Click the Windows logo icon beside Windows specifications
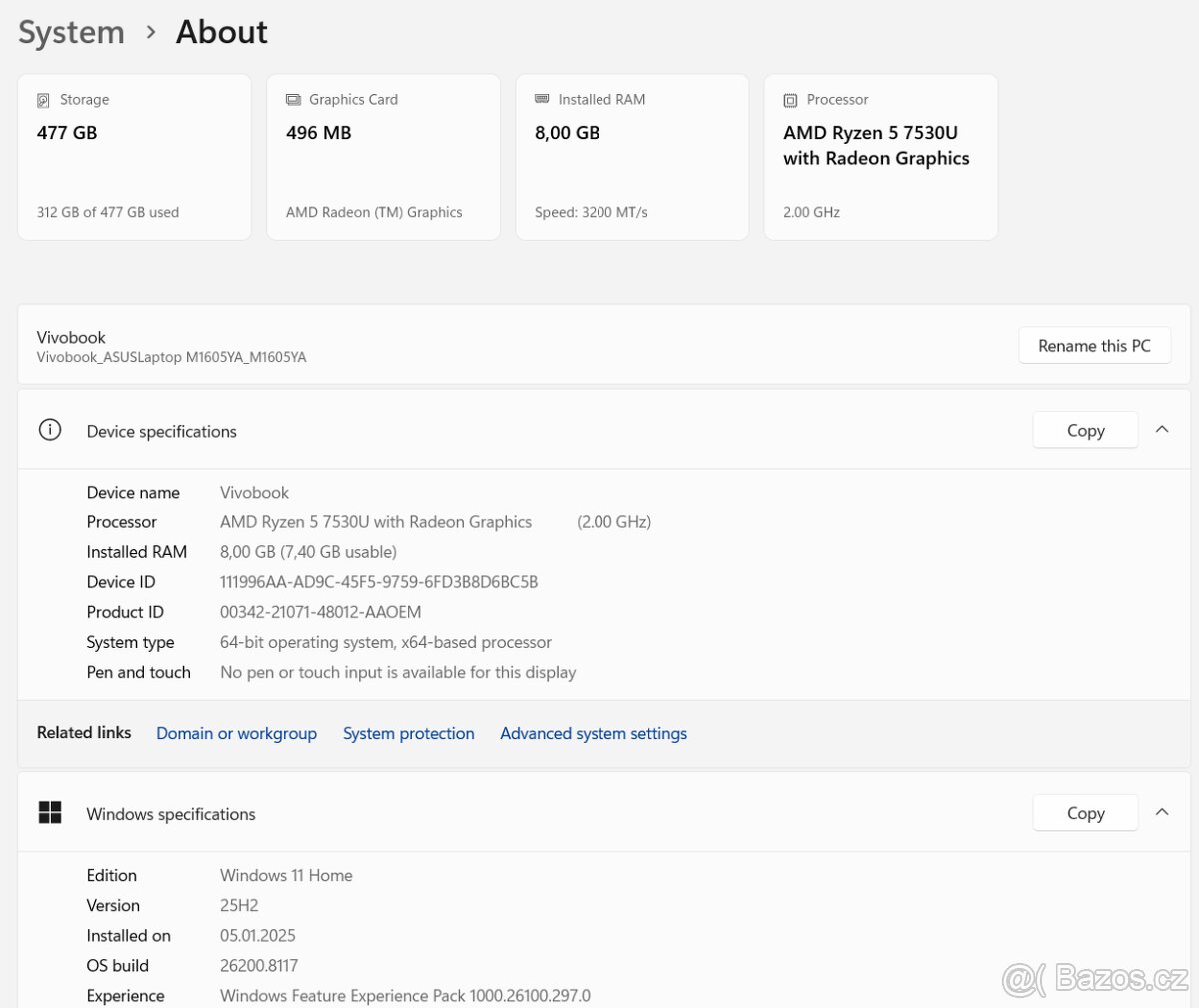This screenshot has width=1199, height=1008. click(50, 812)
